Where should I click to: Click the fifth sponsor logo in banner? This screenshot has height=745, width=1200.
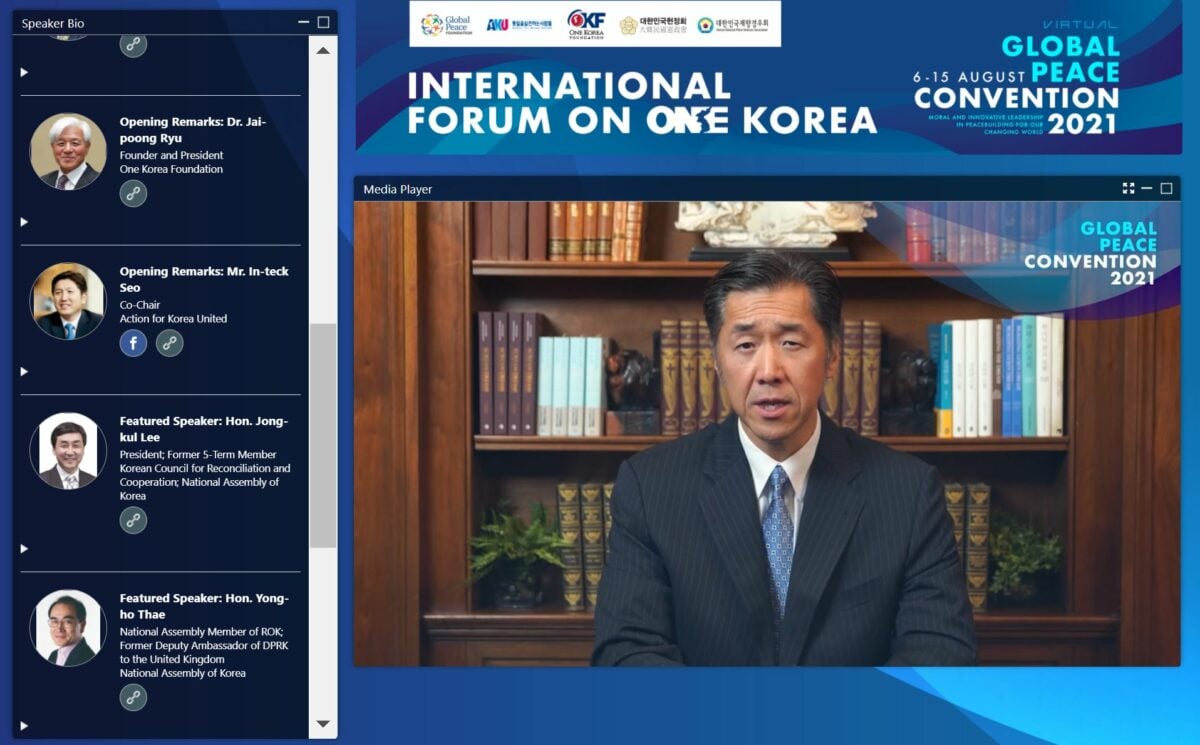(733, 25)
